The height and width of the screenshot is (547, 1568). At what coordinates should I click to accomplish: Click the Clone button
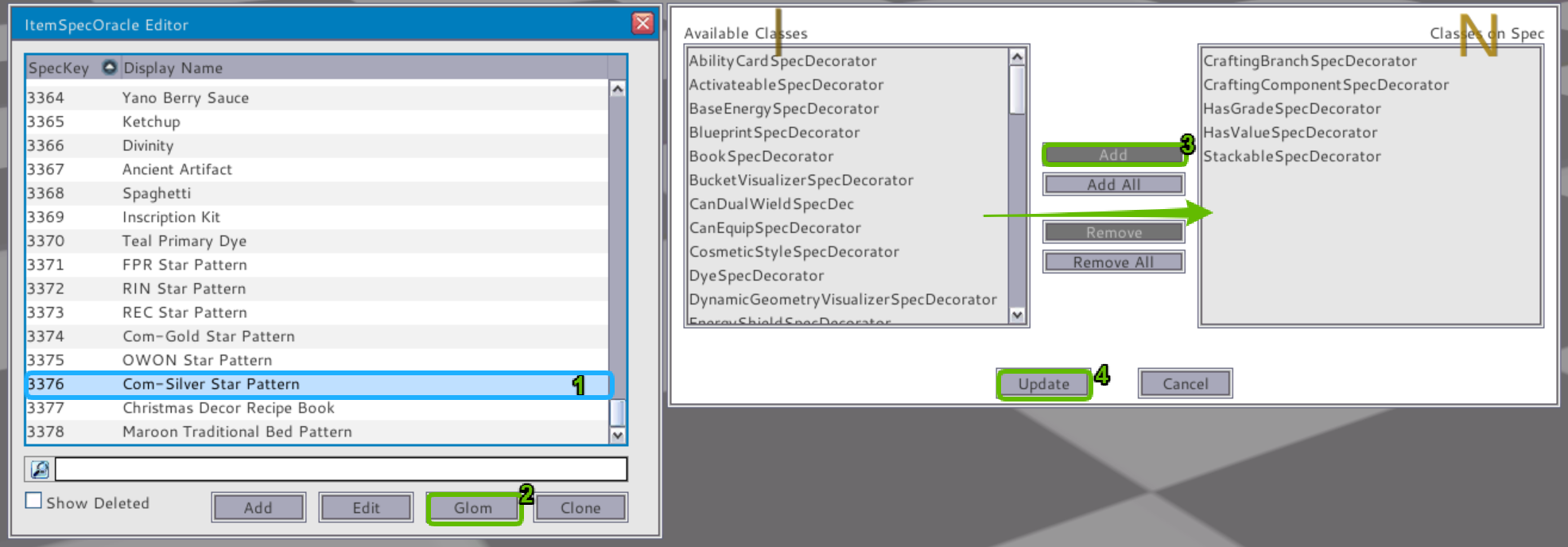(x=580, y=508)
